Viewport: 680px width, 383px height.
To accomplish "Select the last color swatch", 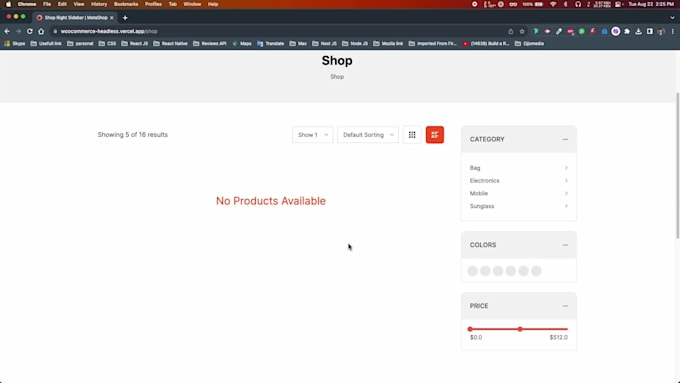I will [536, 271].
